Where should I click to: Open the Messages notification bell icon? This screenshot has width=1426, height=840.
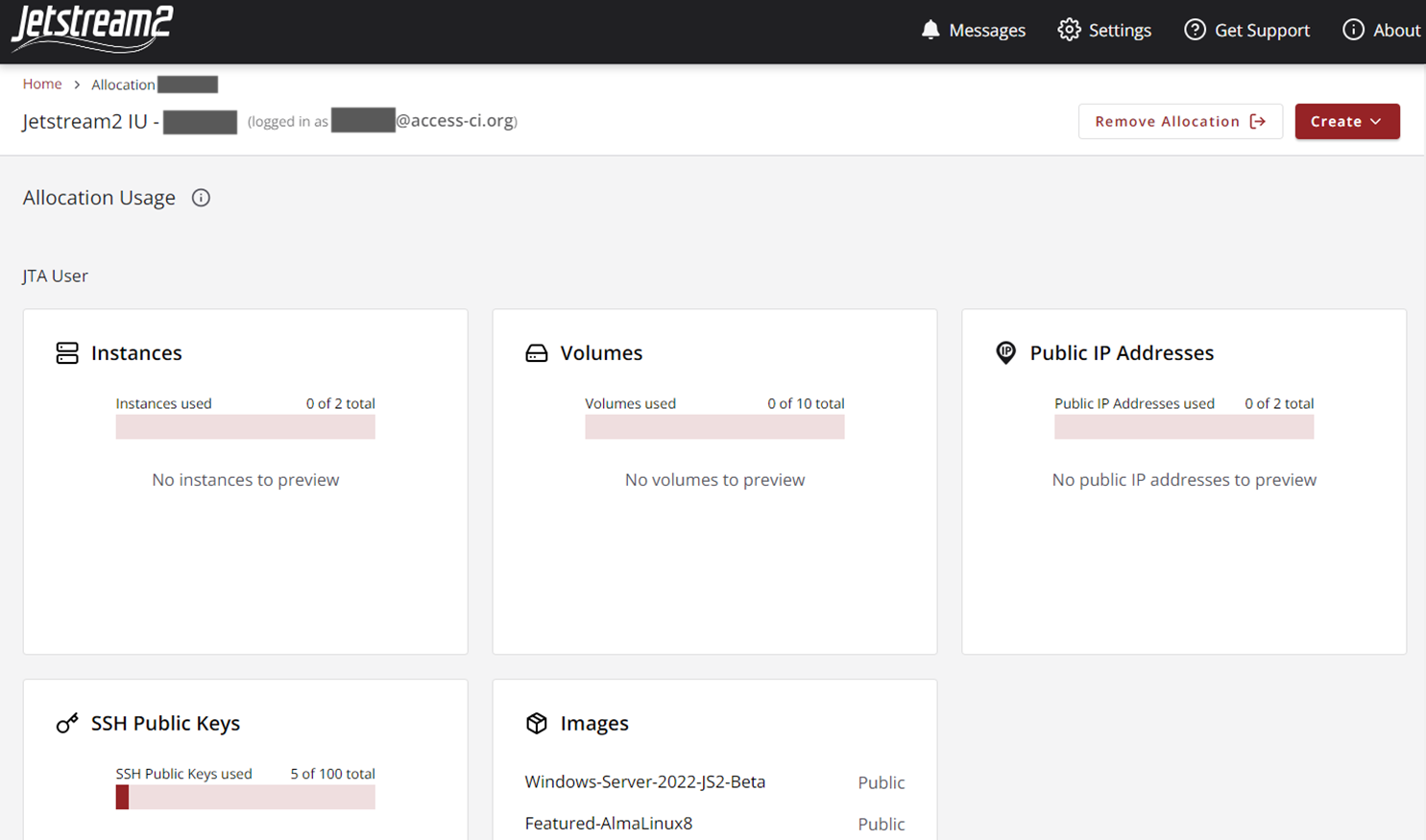pos(930,30)
